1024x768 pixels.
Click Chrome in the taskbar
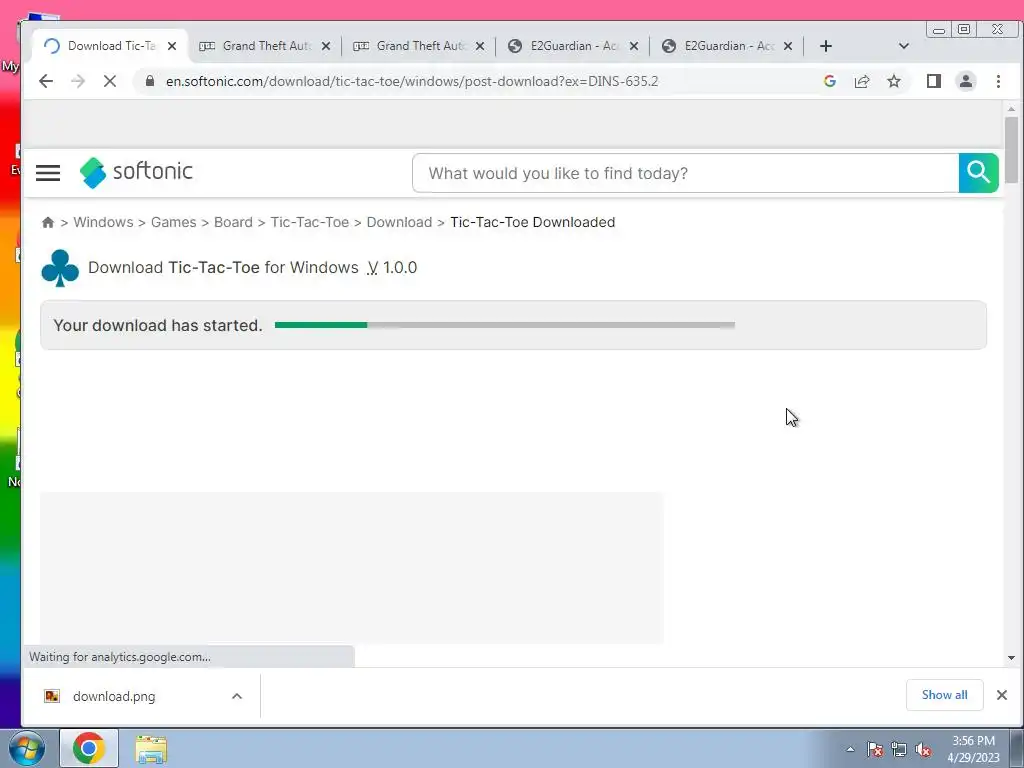(x=89, y=748)
